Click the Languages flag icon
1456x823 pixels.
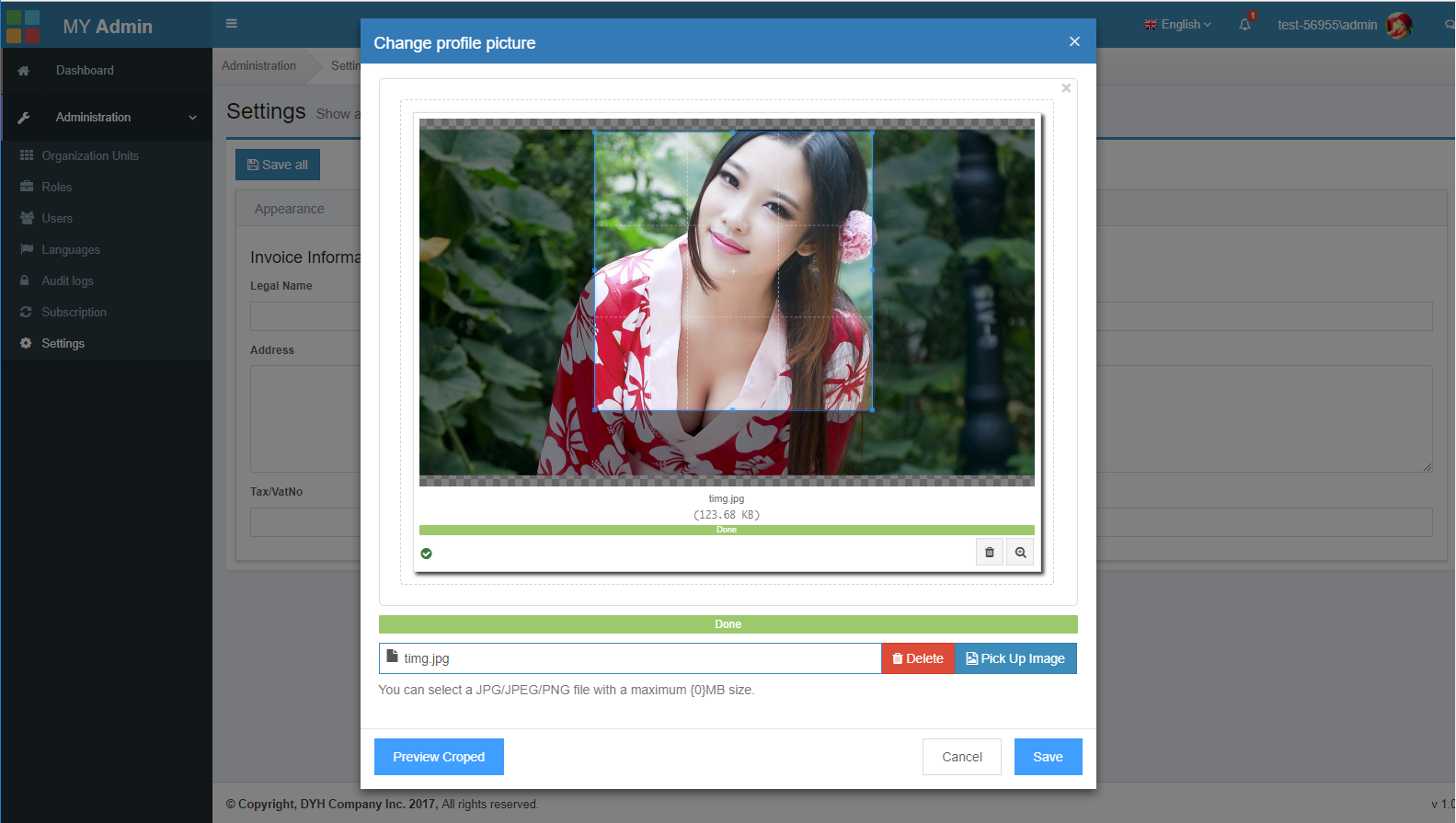tap(27, 249)
